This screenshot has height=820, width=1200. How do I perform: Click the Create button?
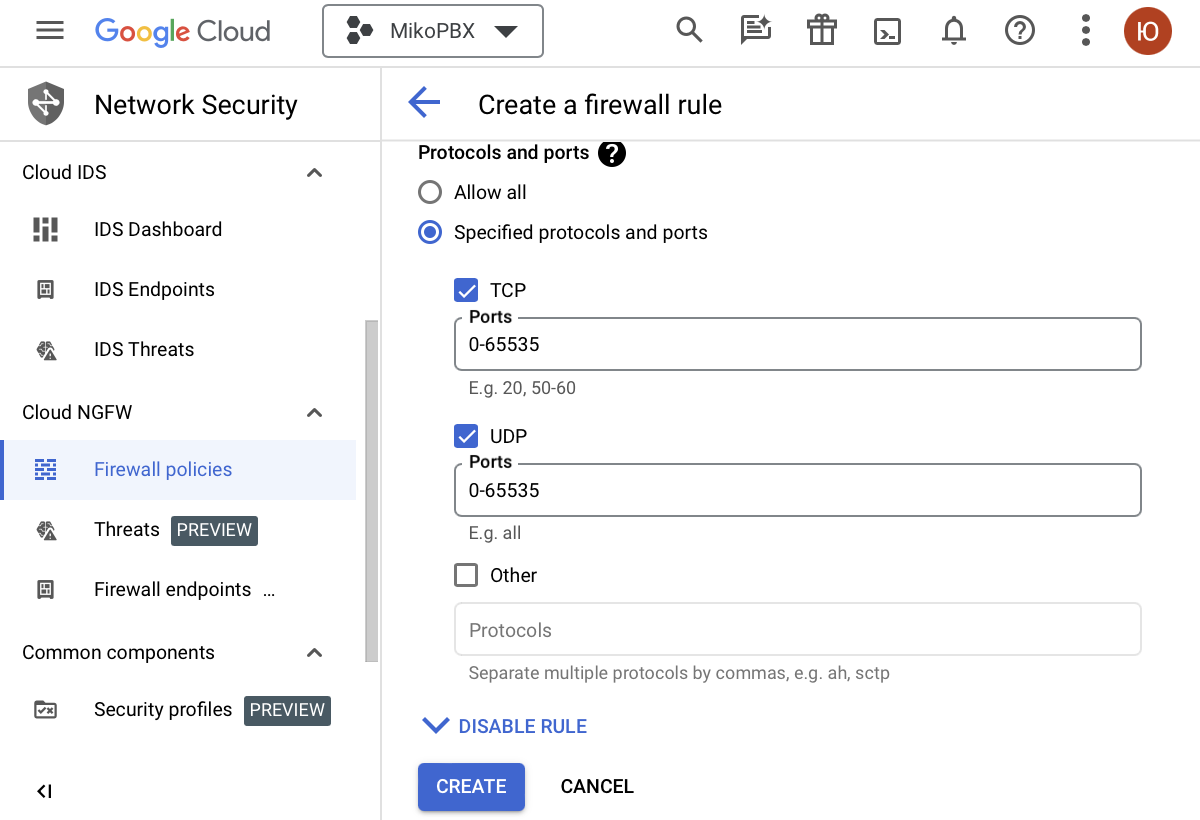(471, 786)
